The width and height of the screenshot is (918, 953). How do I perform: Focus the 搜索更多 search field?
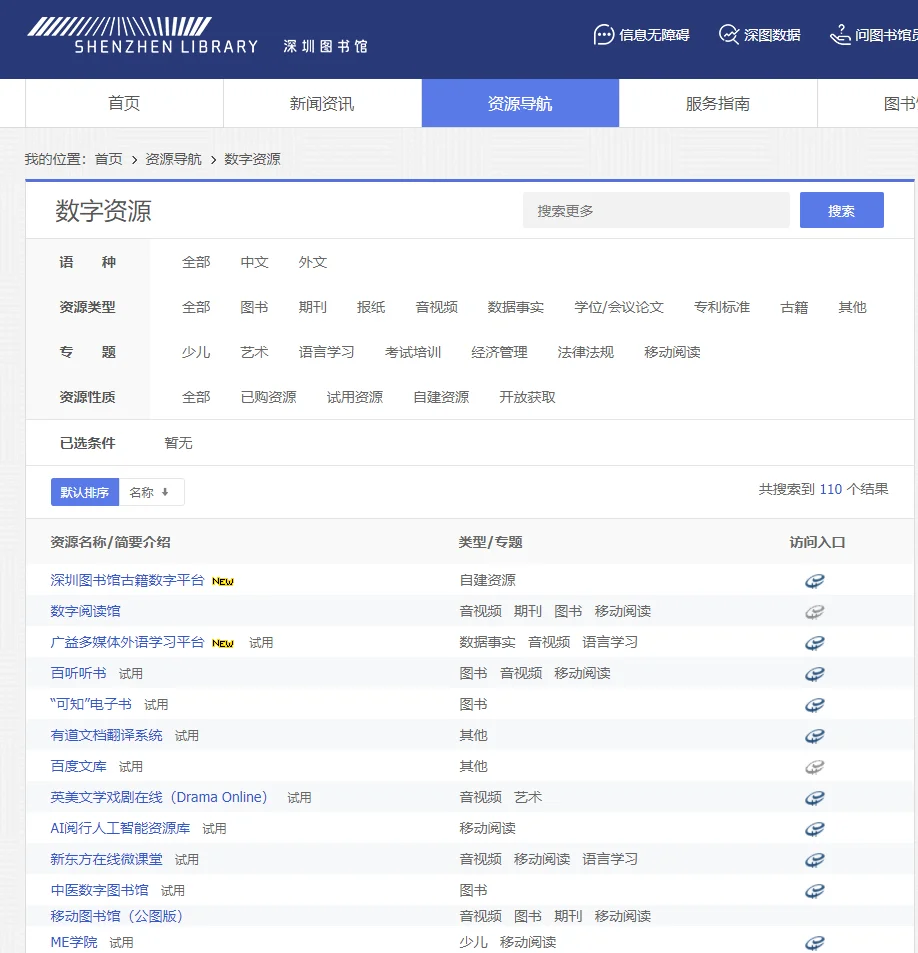[x=656, y=210]
